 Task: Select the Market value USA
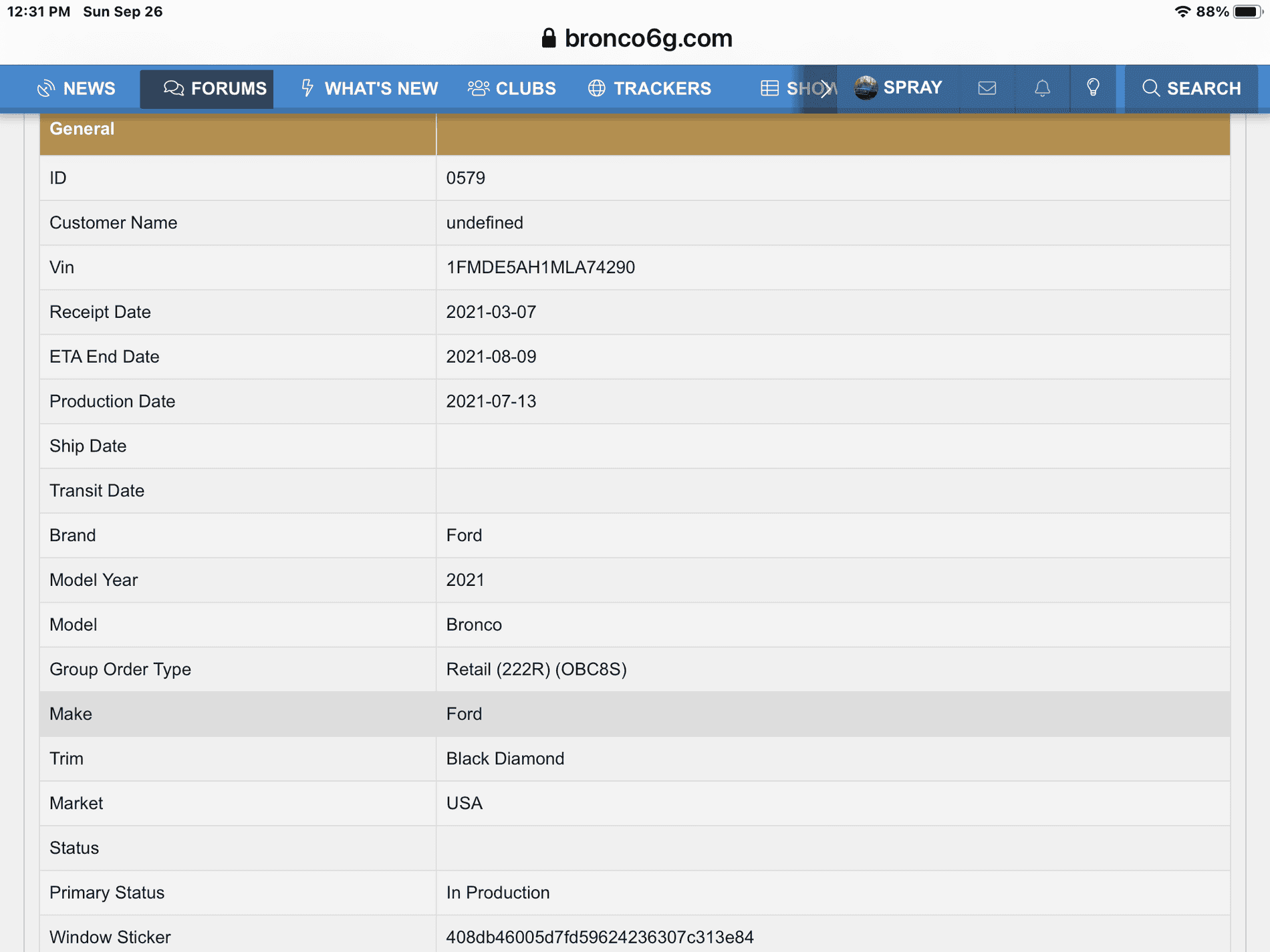[464, 804]
